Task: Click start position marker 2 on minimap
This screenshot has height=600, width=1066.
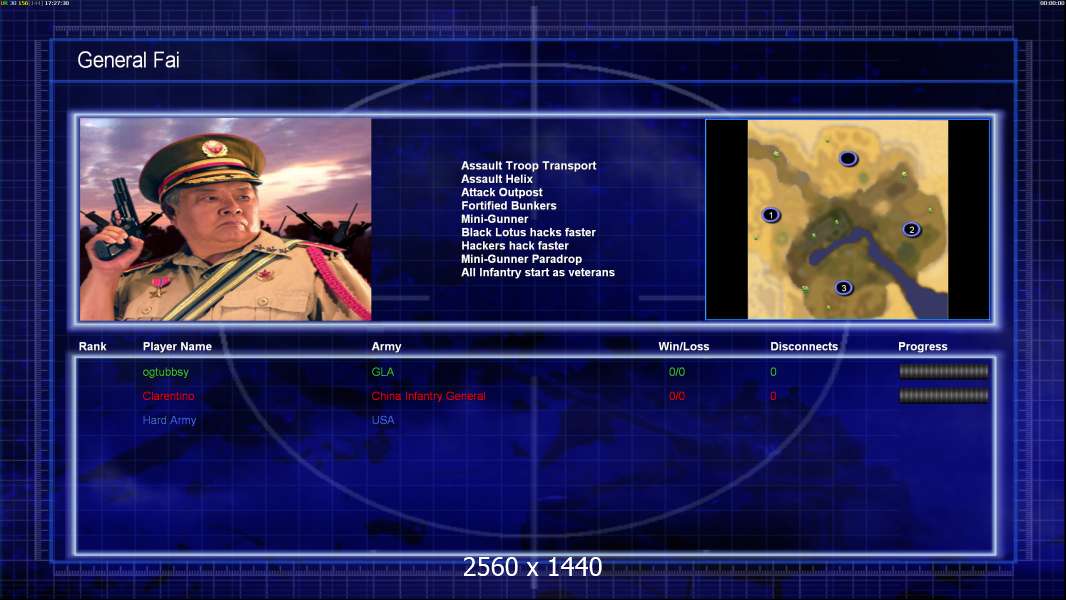Action: (x=912, y=230)
